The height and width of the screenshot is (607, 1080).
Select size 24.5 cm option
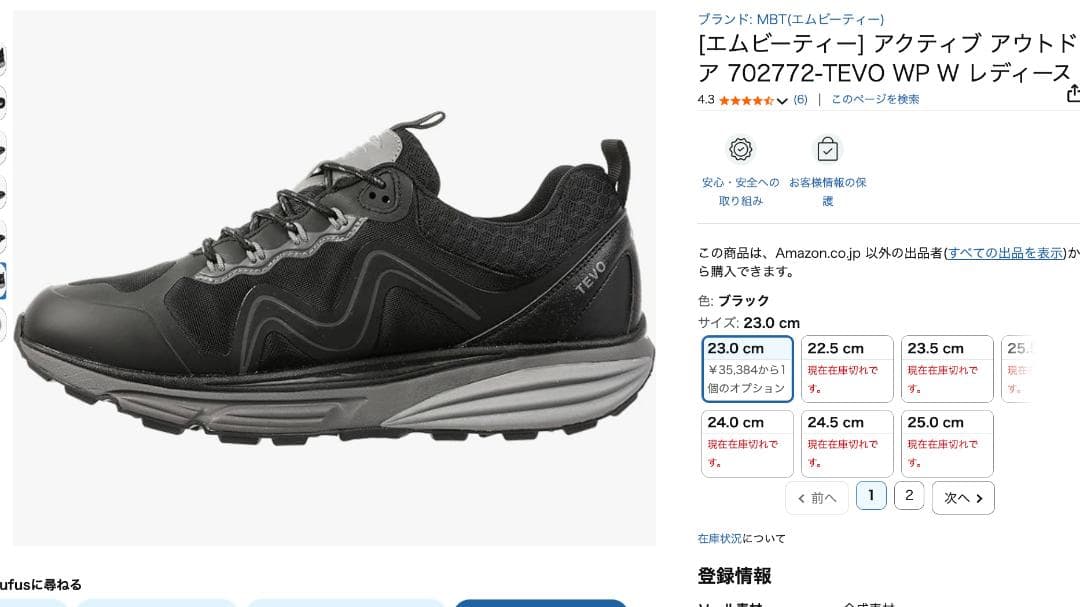pos(847,444)
